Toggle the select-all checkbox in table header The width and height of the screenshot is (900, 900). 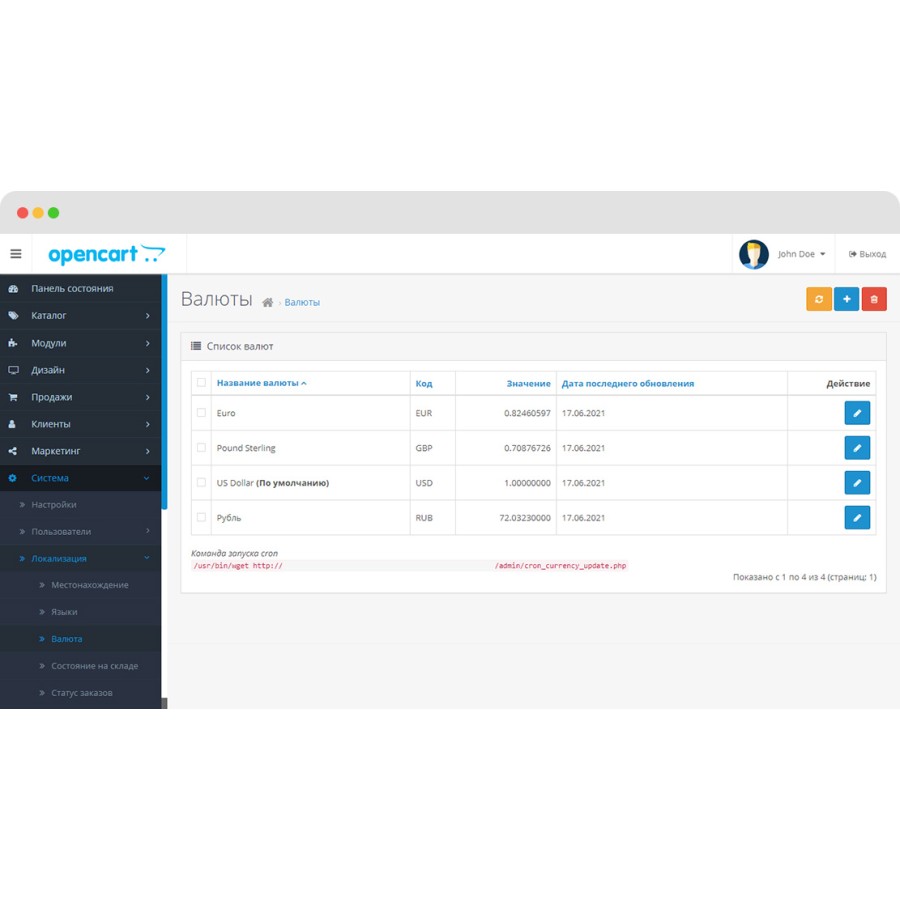201,383
